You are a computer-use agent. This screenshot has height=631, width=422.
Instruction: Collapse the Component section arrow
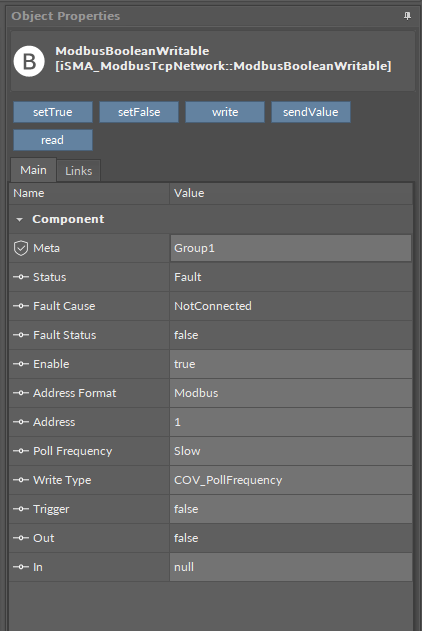(x=19, y=219)
